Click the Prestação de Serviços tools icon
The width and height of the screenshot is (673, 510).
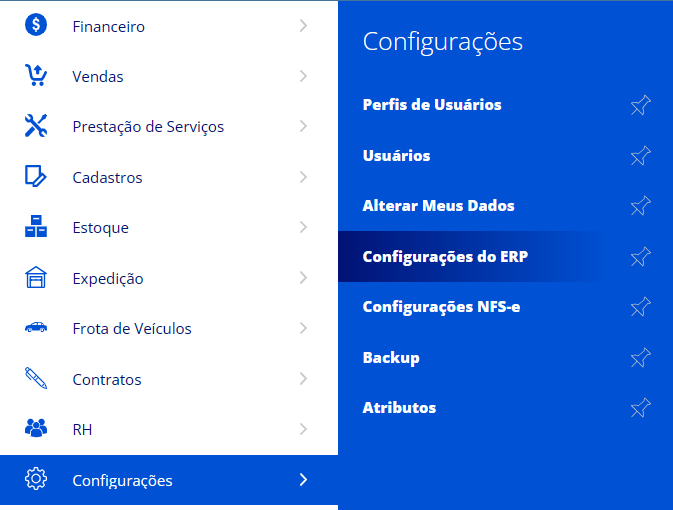click(36, 127)
